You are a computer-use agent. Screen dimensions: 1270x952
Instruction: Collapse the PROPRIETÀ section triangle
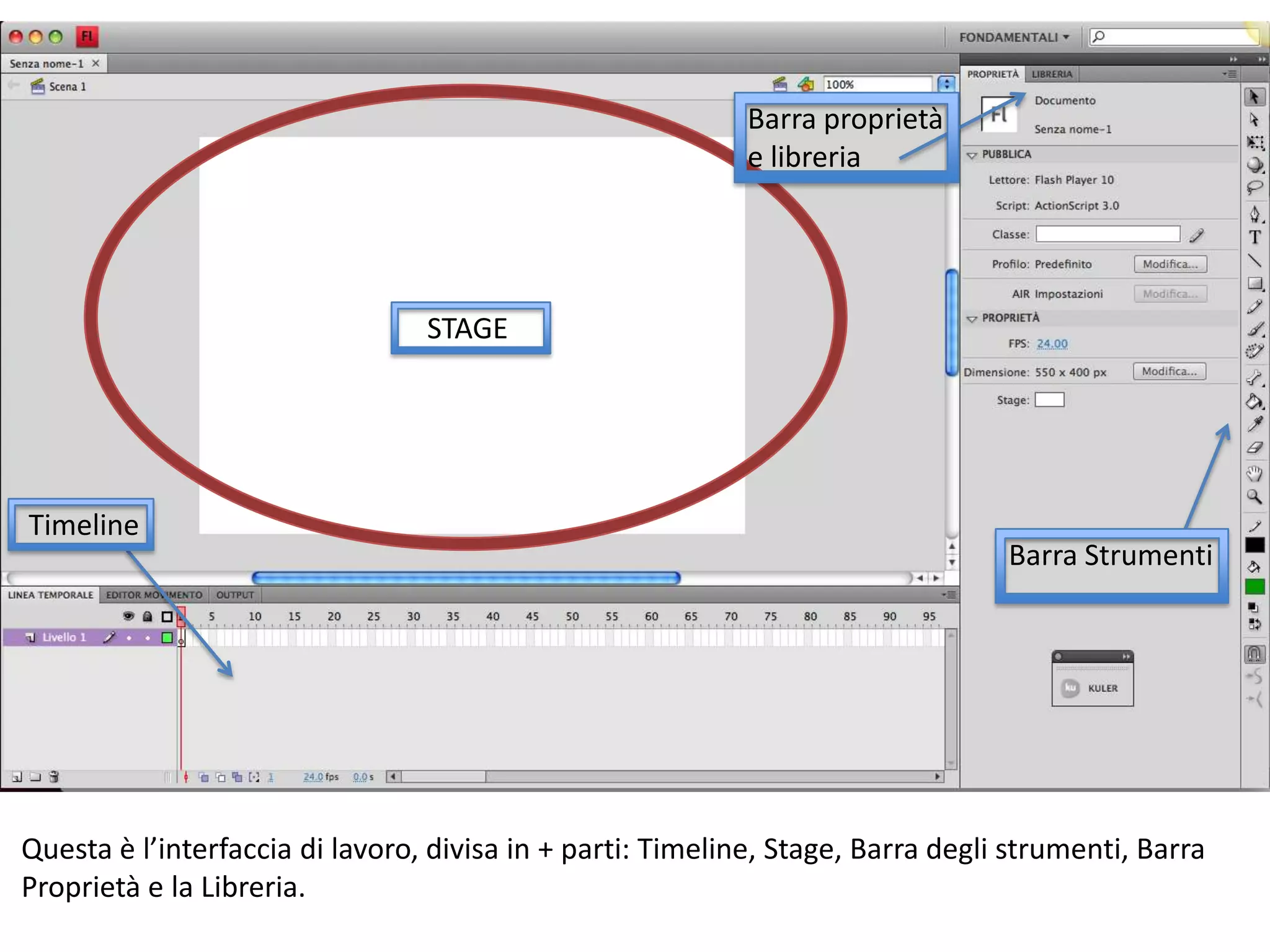click(972, 319)
